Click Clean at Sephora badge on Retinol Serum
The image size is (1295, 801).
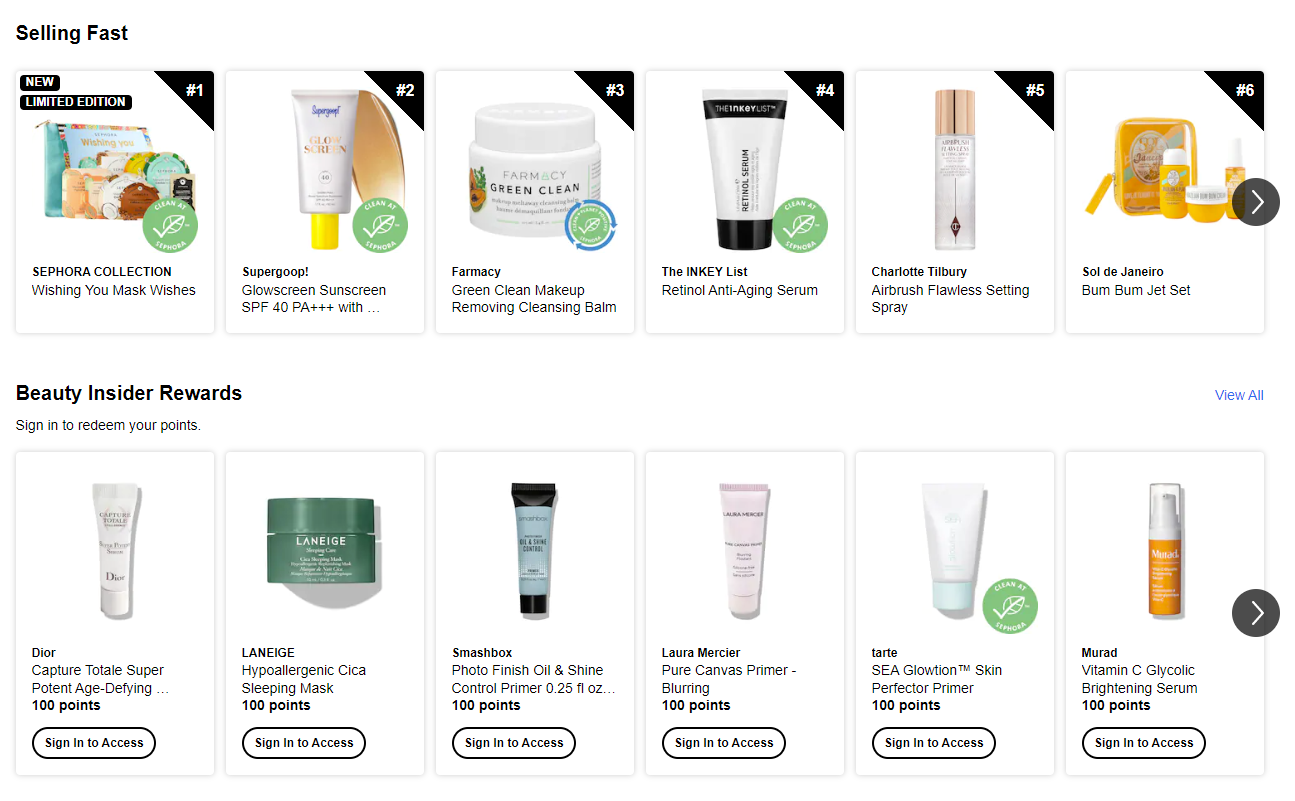800,226
